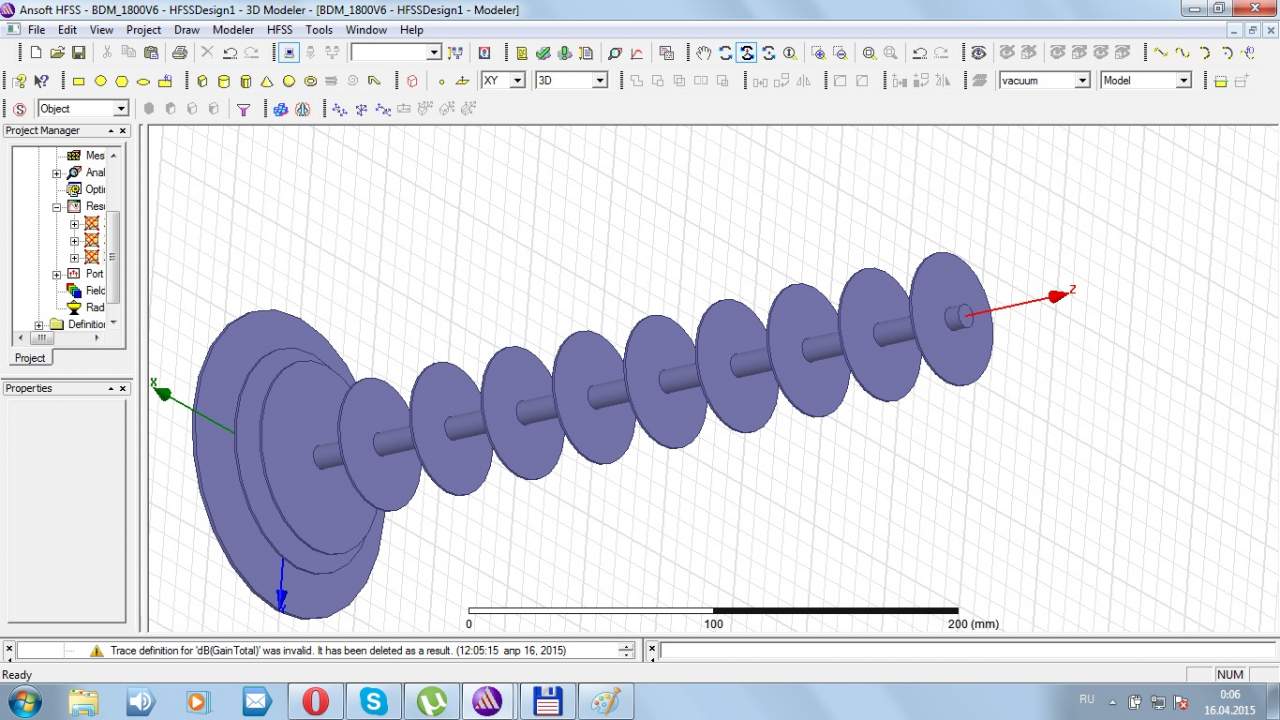The width and height of the screenshot is (1280, 720).
Task: Click the Project Manager vertical scrollbar thumb
Action: pyautogui.click(x=113, y=255)
